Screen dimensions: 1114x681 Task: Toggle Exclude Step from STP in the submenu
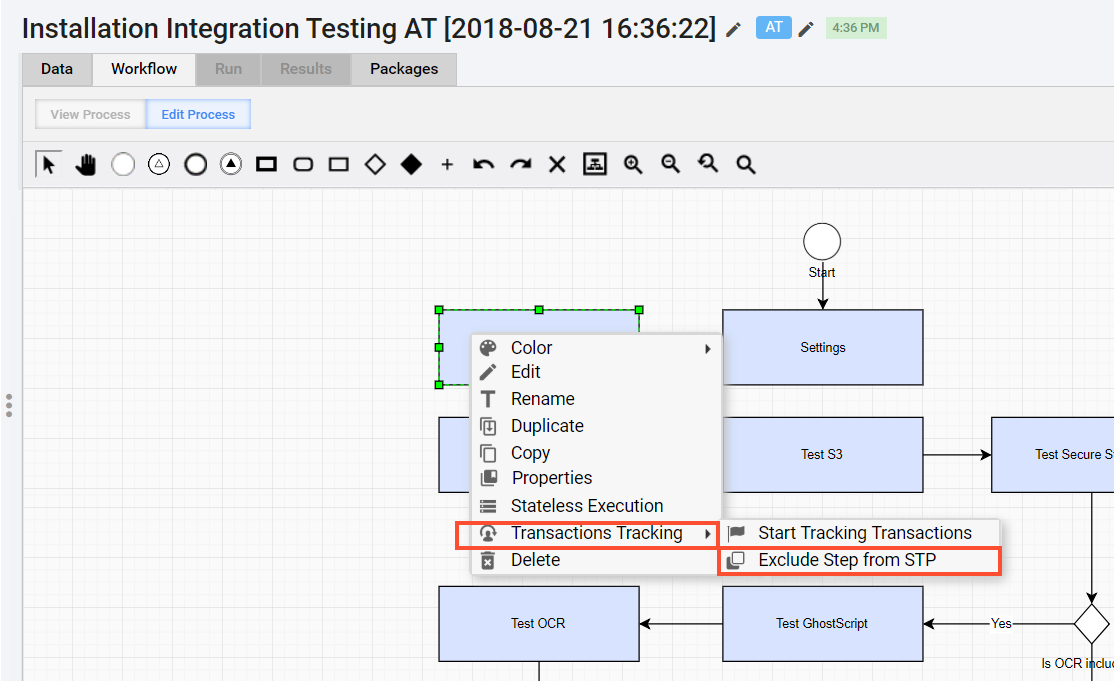click(x=860, y=560)
